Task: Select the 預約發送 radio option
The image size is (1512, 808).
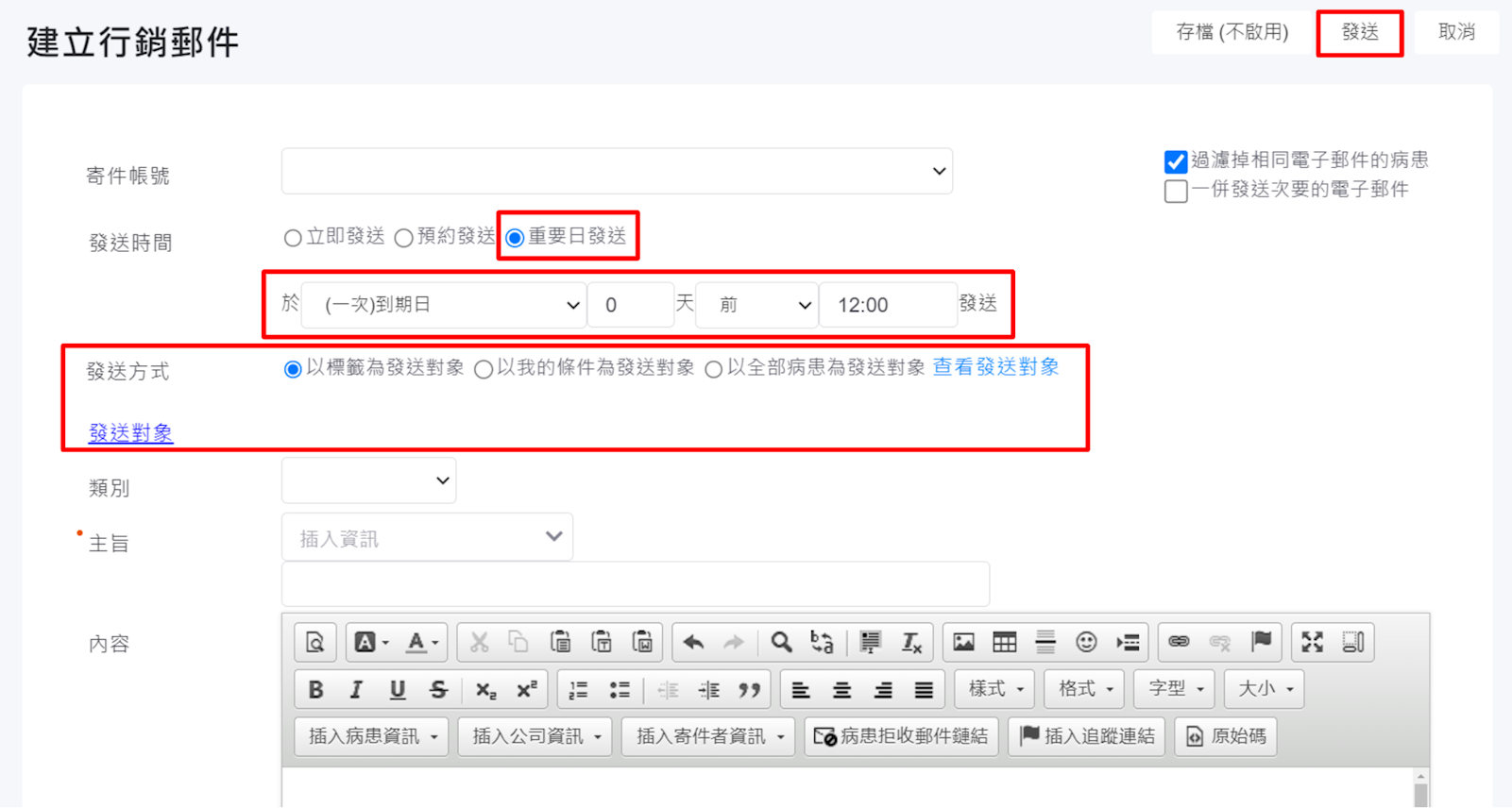Action: tap(403, 238)
